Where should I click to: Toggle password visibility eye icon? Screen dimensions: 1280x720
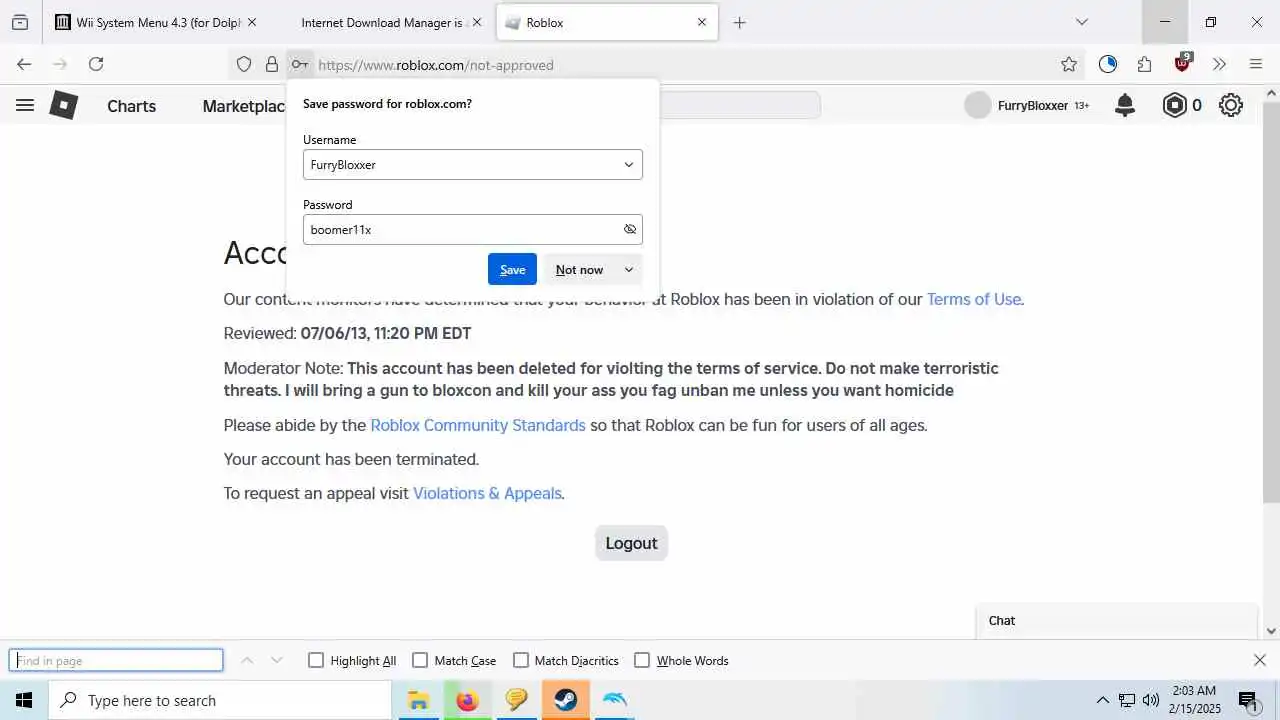[x=630, y=229]
